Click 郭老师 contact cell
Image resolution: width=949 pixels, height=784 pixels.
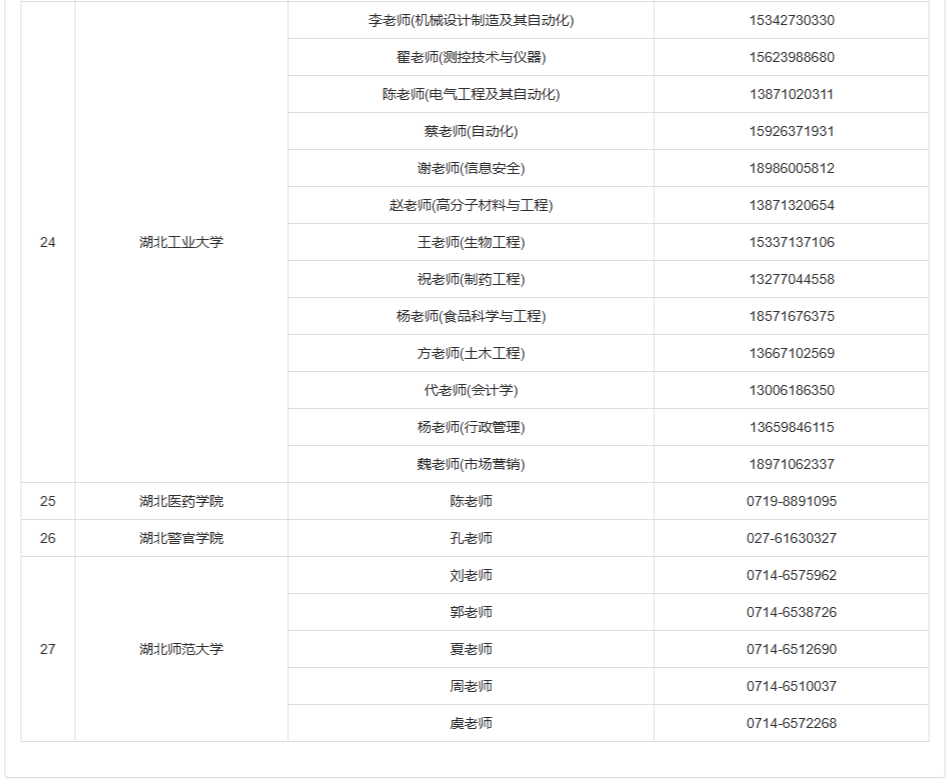click(x=471, y=612)
